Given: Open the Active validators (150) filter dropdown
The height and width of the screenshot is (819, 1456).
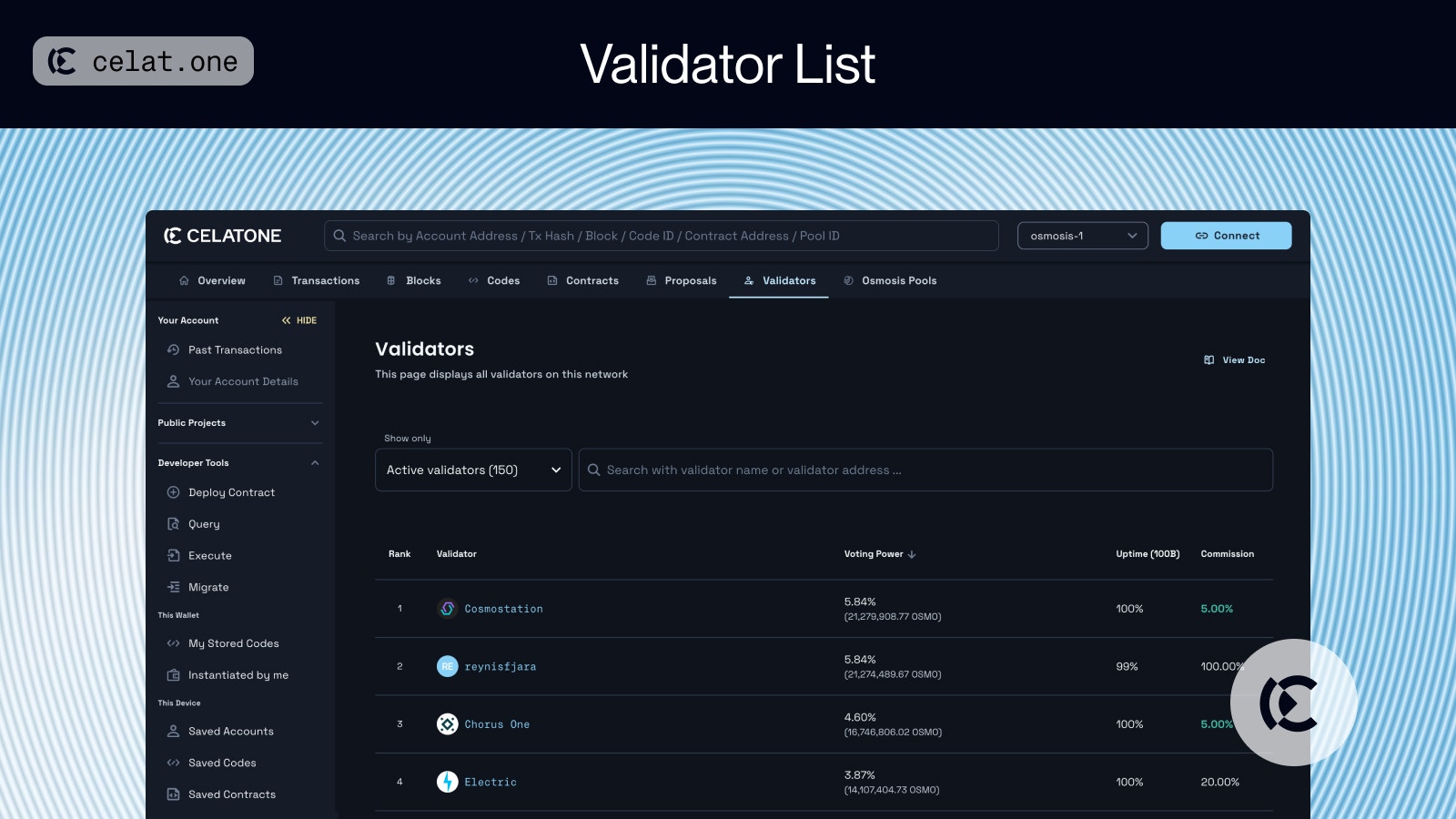Looking at the screenshot, I should (x=473, y=470).
